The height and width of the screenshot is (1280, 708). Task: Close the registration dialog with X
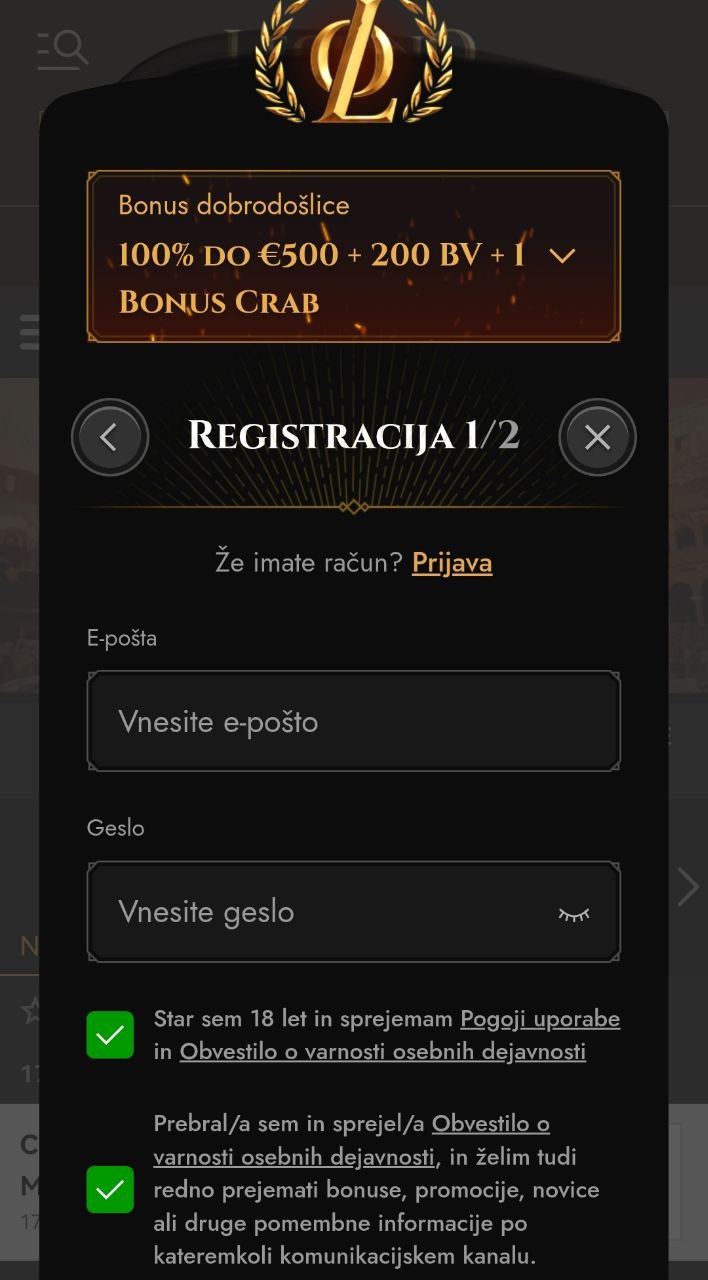pos(597,437)
